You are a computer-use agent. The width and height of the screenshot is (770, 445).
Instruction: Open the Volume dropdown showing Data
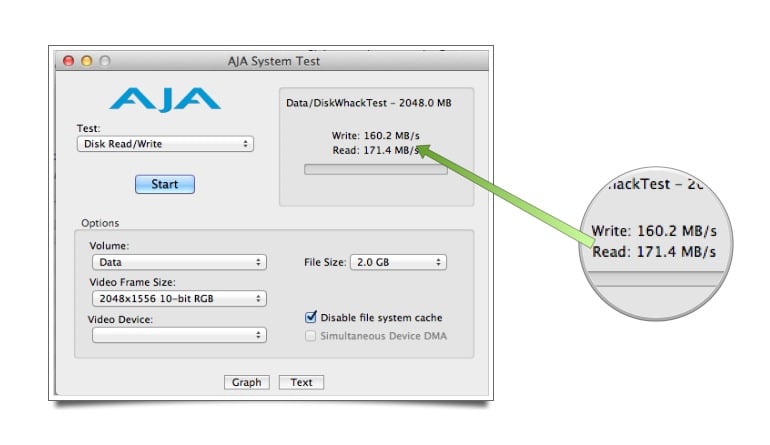179,262
